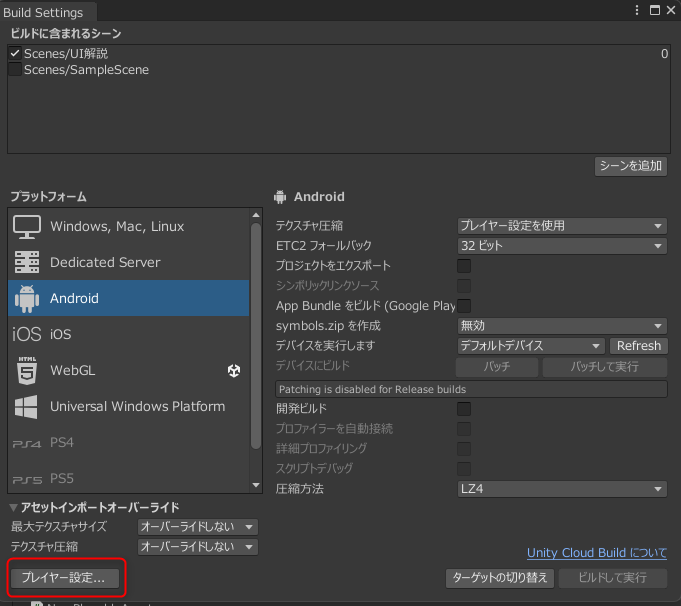681x606 pixels.
Task: Open the override テクスチャ圧縮 dropdown at bottom left
Action: [x=198, y=547]
